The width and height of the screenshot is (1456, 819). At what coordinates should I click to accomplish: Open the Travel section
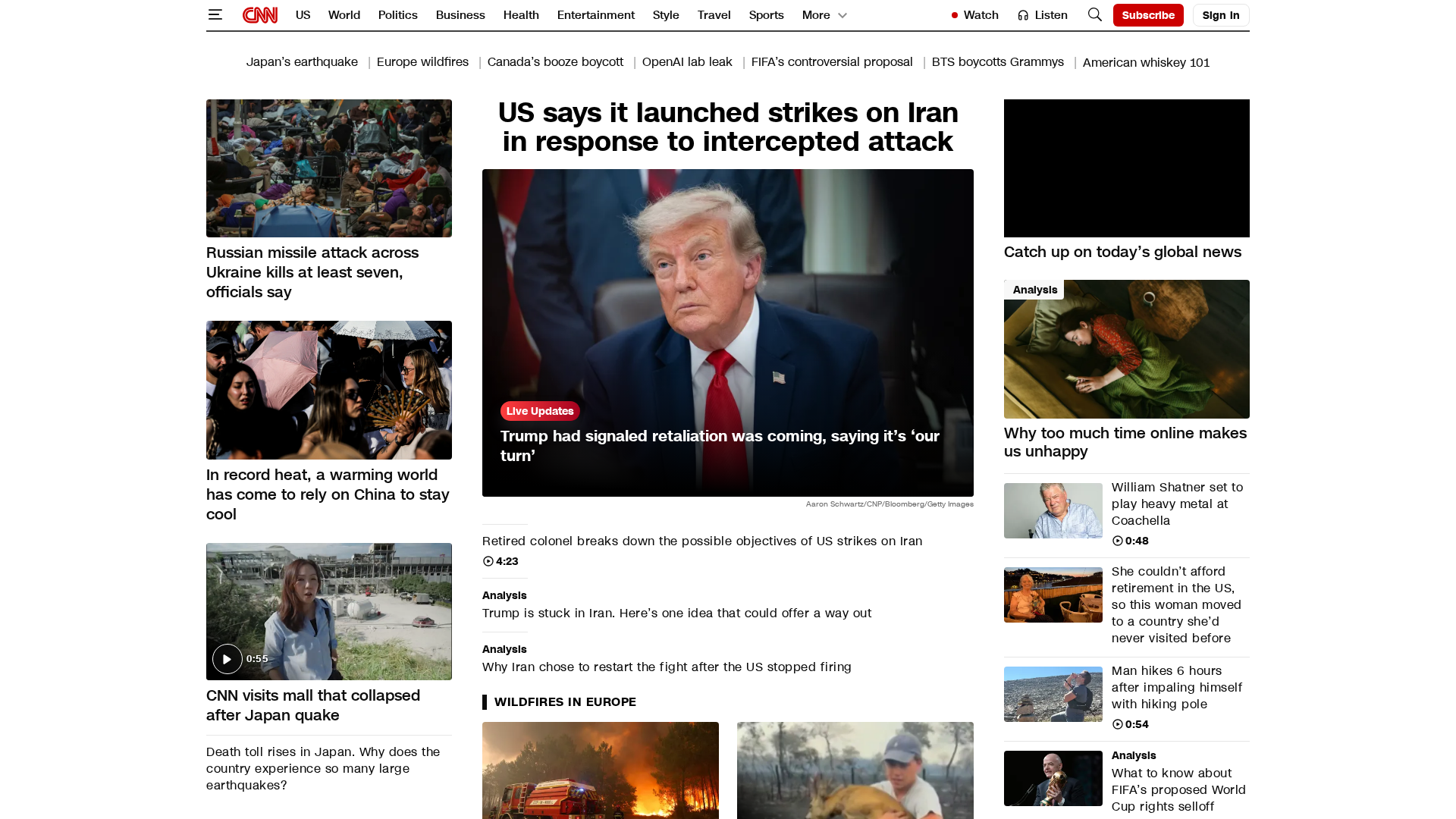[714, 15]
